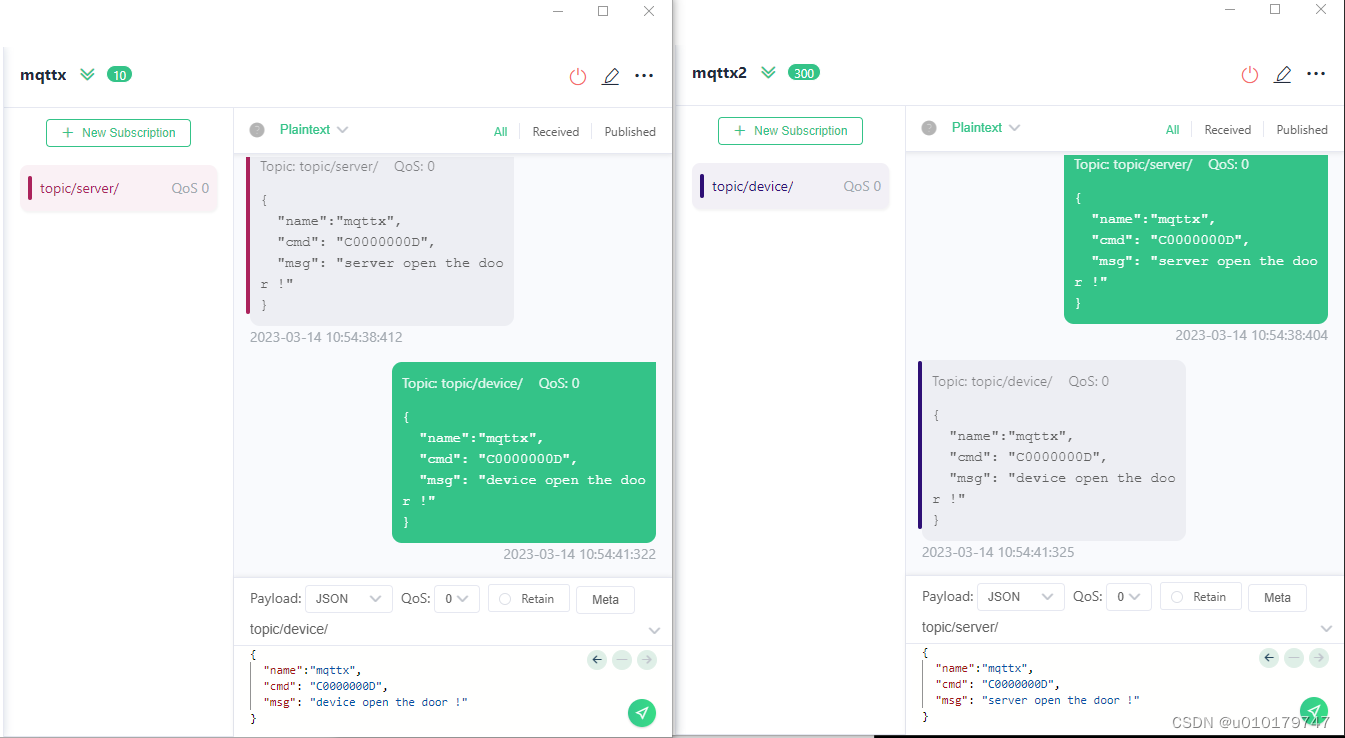The image size is (1345, 738).
Task: Open Payload JSON dropdown in mqttx2 window
Action: coord(1020,596)
